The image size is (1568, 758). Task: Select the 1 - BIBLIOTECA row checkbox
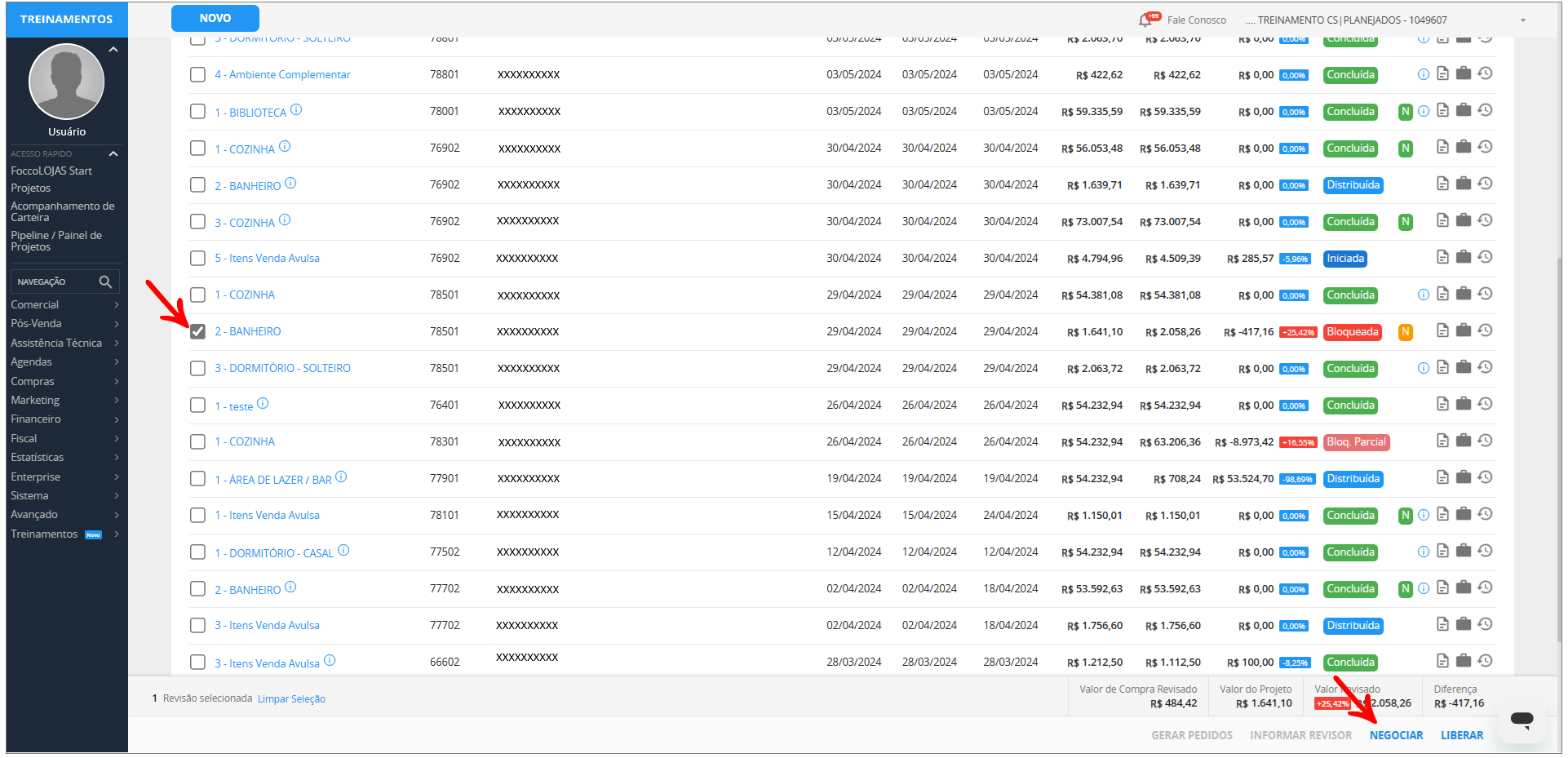[197, 111]
